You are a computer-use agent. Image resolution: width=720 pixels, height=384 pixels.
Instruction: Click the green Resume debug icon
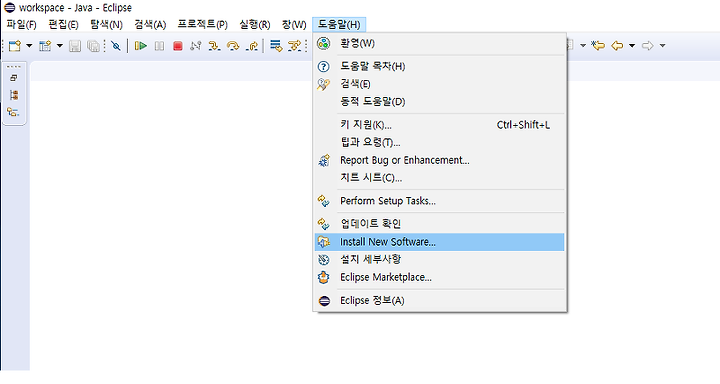click(141, 45)
